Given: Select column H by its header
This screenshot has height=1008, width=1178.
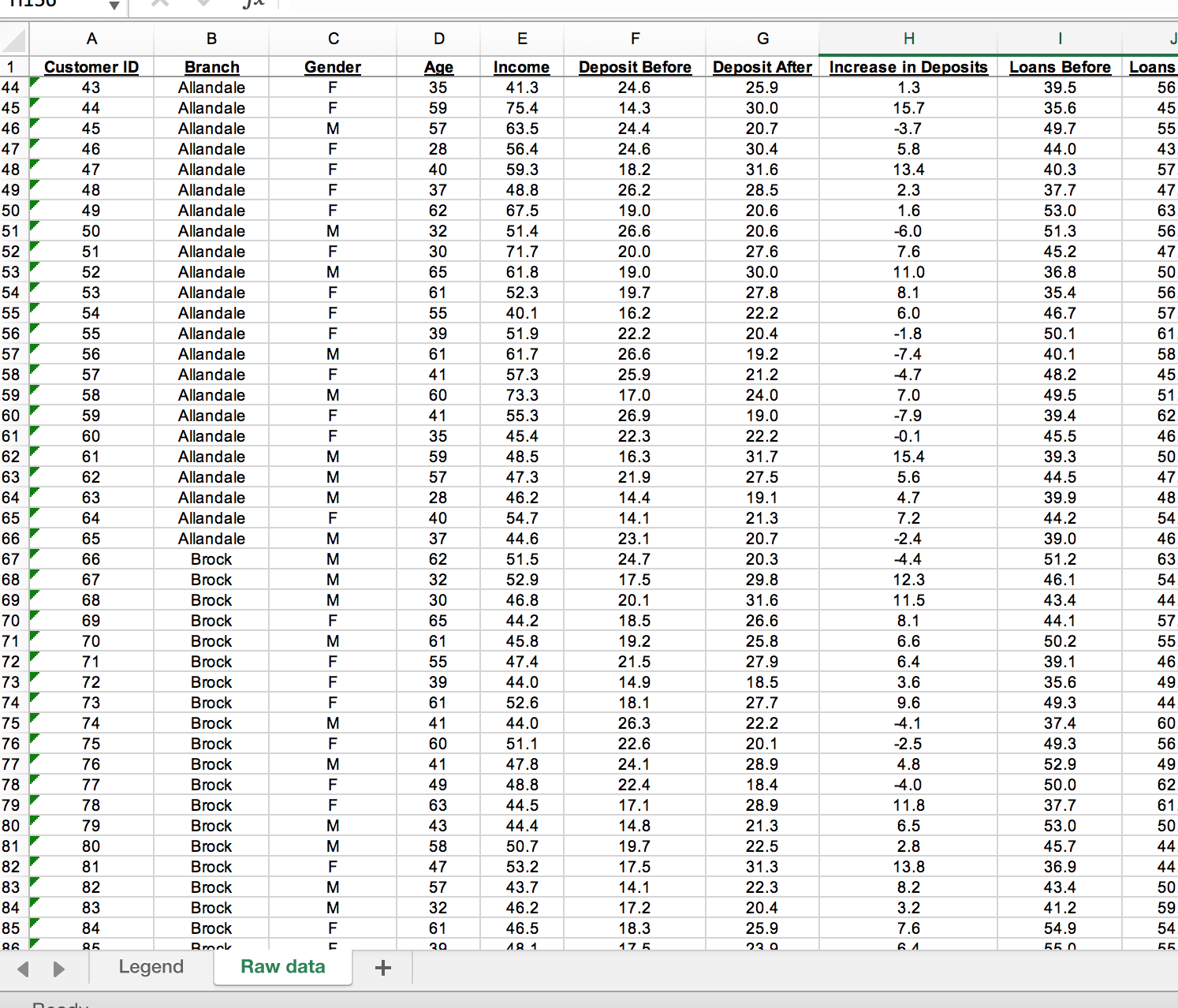Looking at the screenshot, I should [908, 39].
